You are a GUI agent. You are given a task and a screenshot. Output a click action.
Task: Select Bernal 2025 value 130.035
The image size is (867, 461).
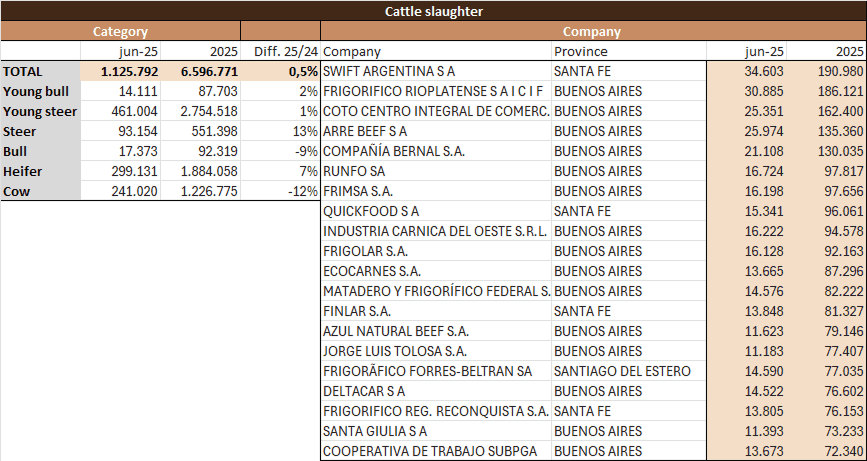(x=827, y=151)
